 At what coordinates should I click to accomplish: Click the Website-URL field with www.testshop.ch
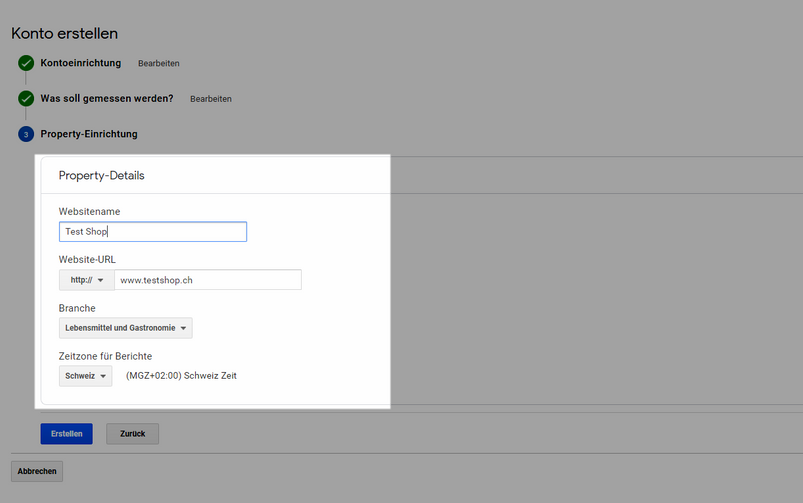point(208,280)
